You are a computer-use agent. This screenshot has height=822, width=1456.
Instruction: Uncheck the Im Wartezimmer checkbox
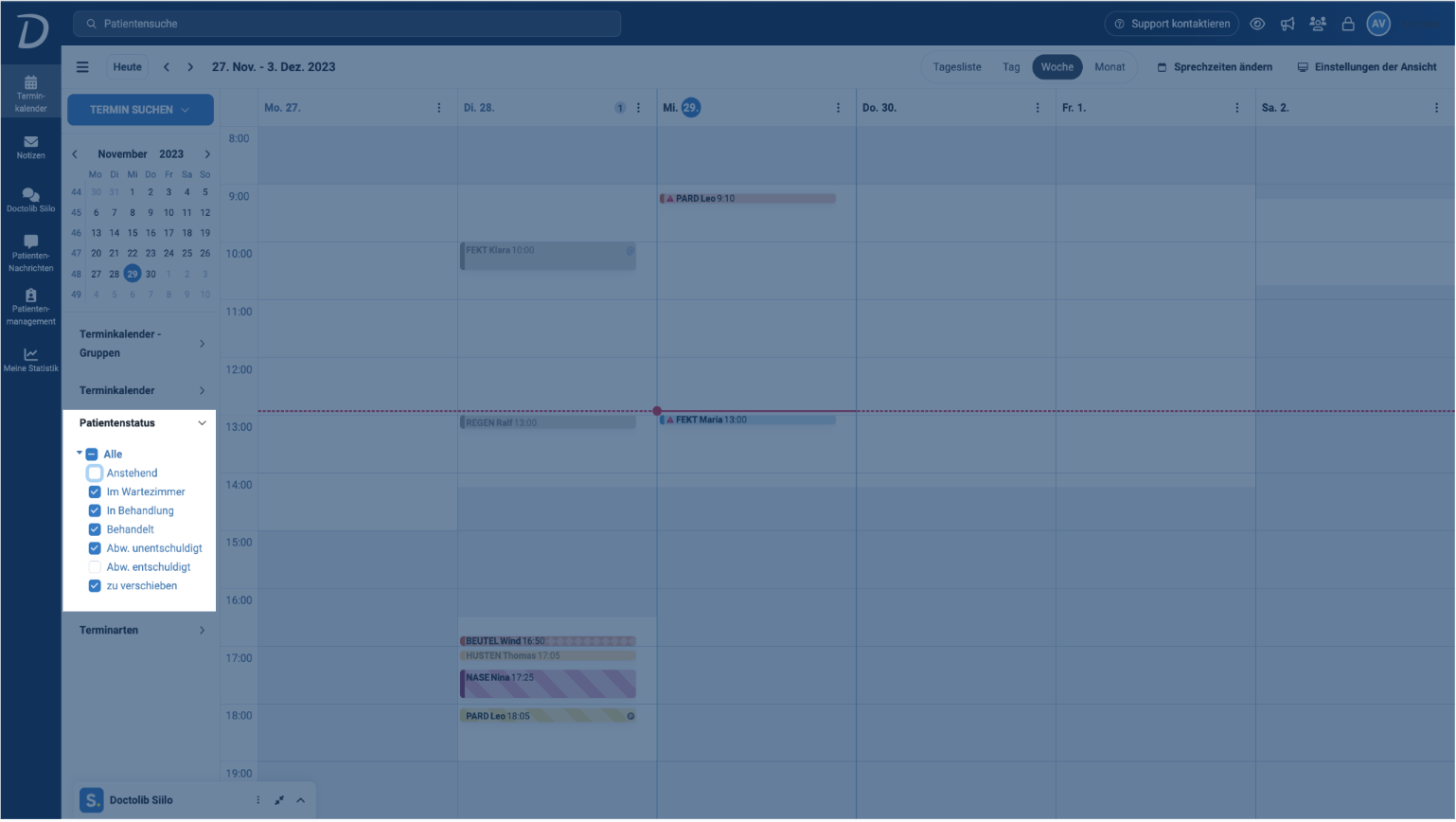point(95,491)
